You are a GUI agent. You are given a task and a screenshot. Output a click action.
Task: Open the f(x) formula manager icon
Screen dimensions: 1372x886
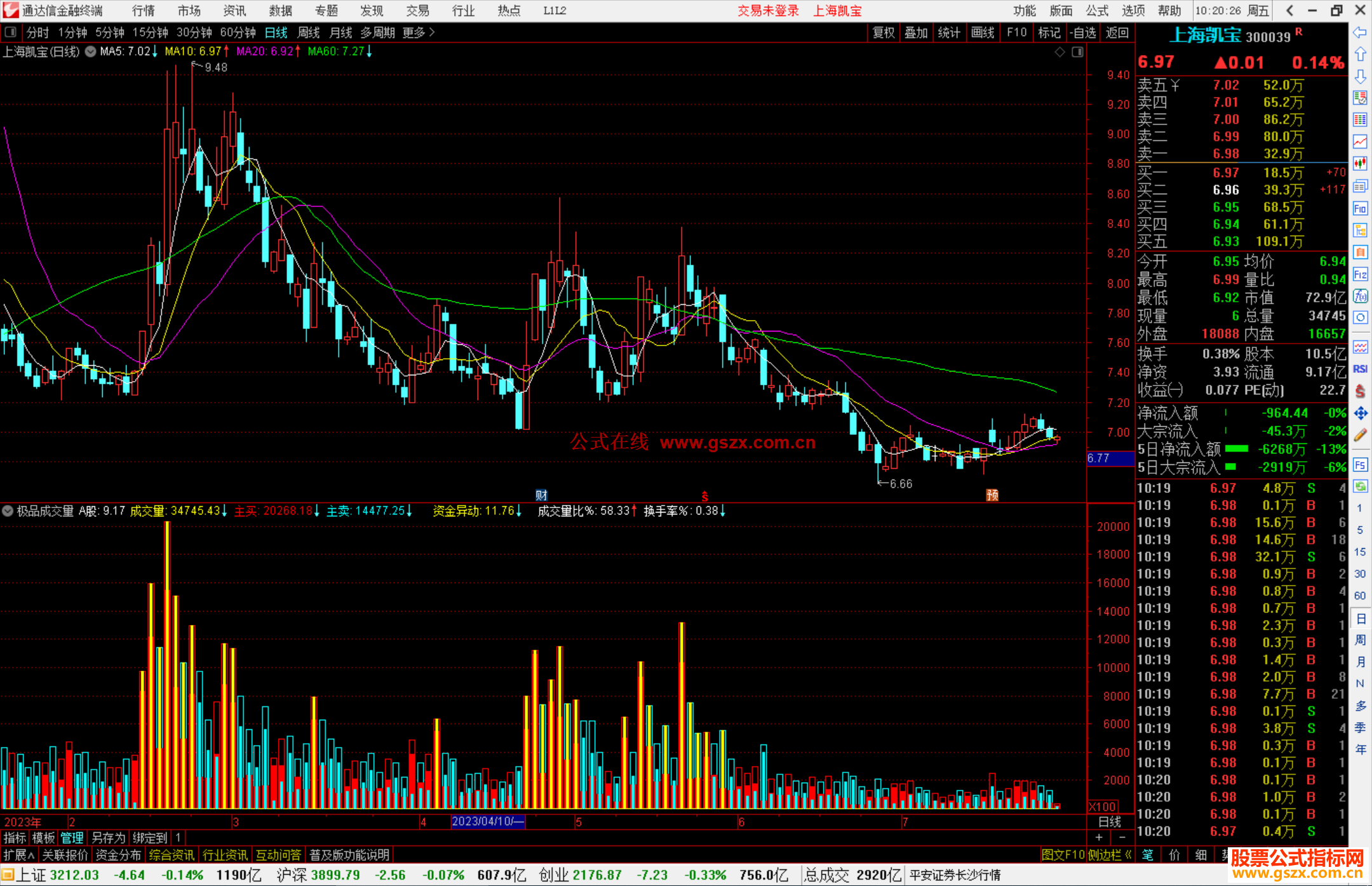1360,296
